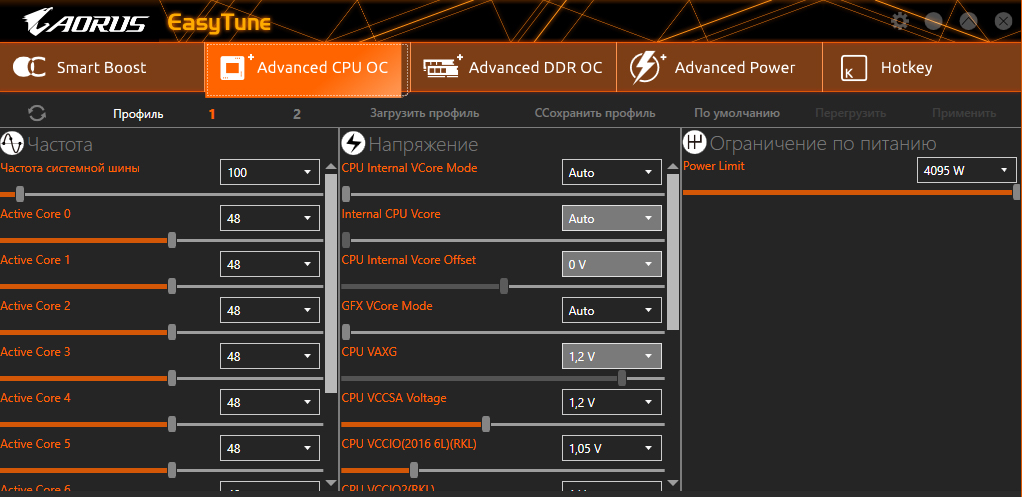The height and width of the screenshot is (497, 1022).
Task: Open the Active Core 5 dropdown
Action: click(x=270, y=448)
